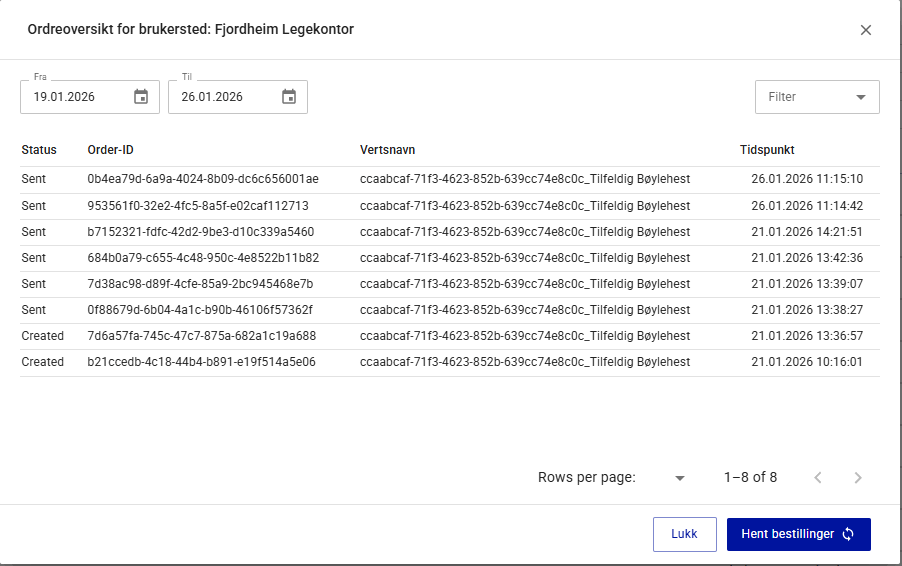Viewport: 902px width, 566px height.
Task: Select order b7152321-fdfc-42d2-9be3-d10c339a5460
Action: [x=201, y=232]
